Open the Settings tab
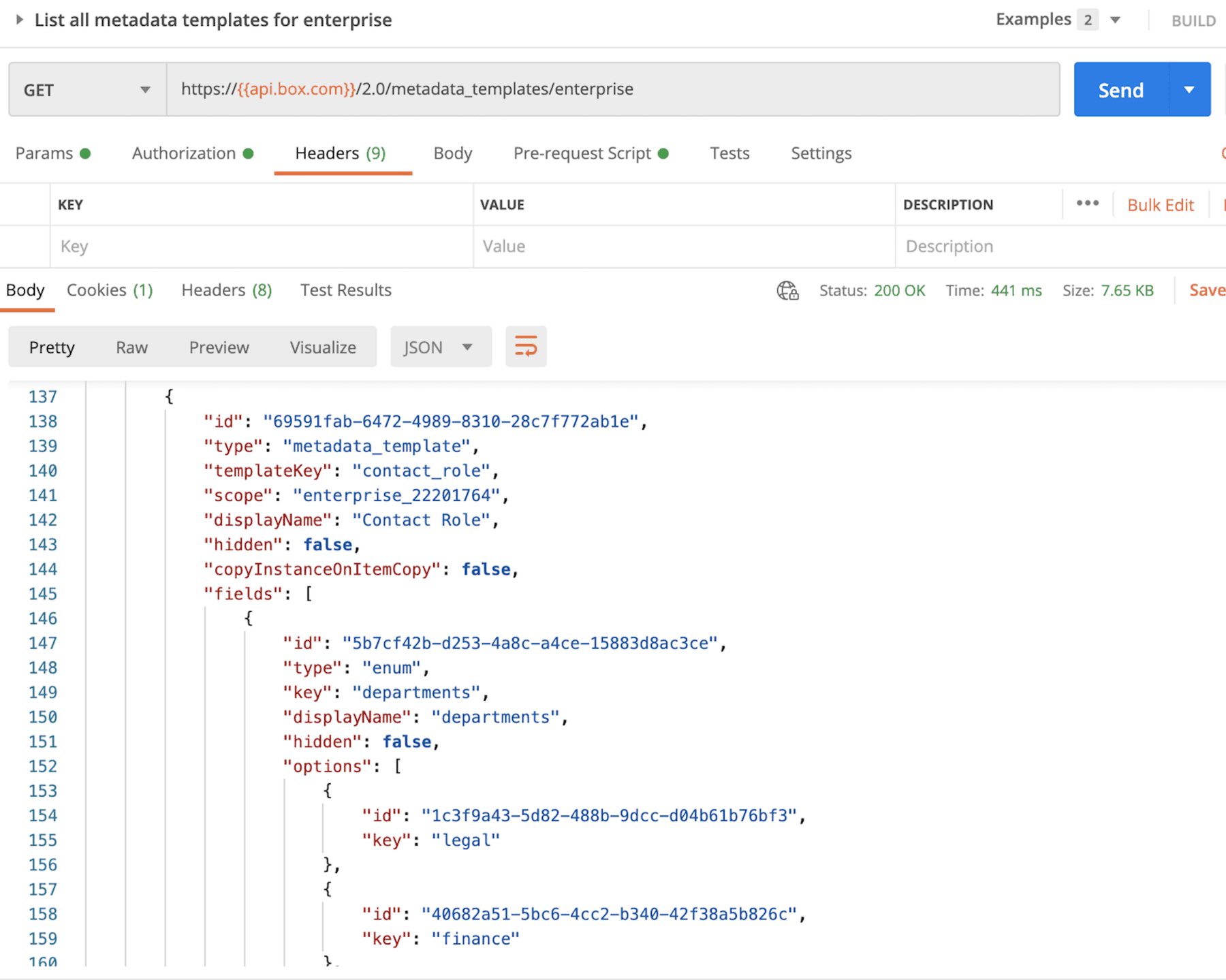 821,153
